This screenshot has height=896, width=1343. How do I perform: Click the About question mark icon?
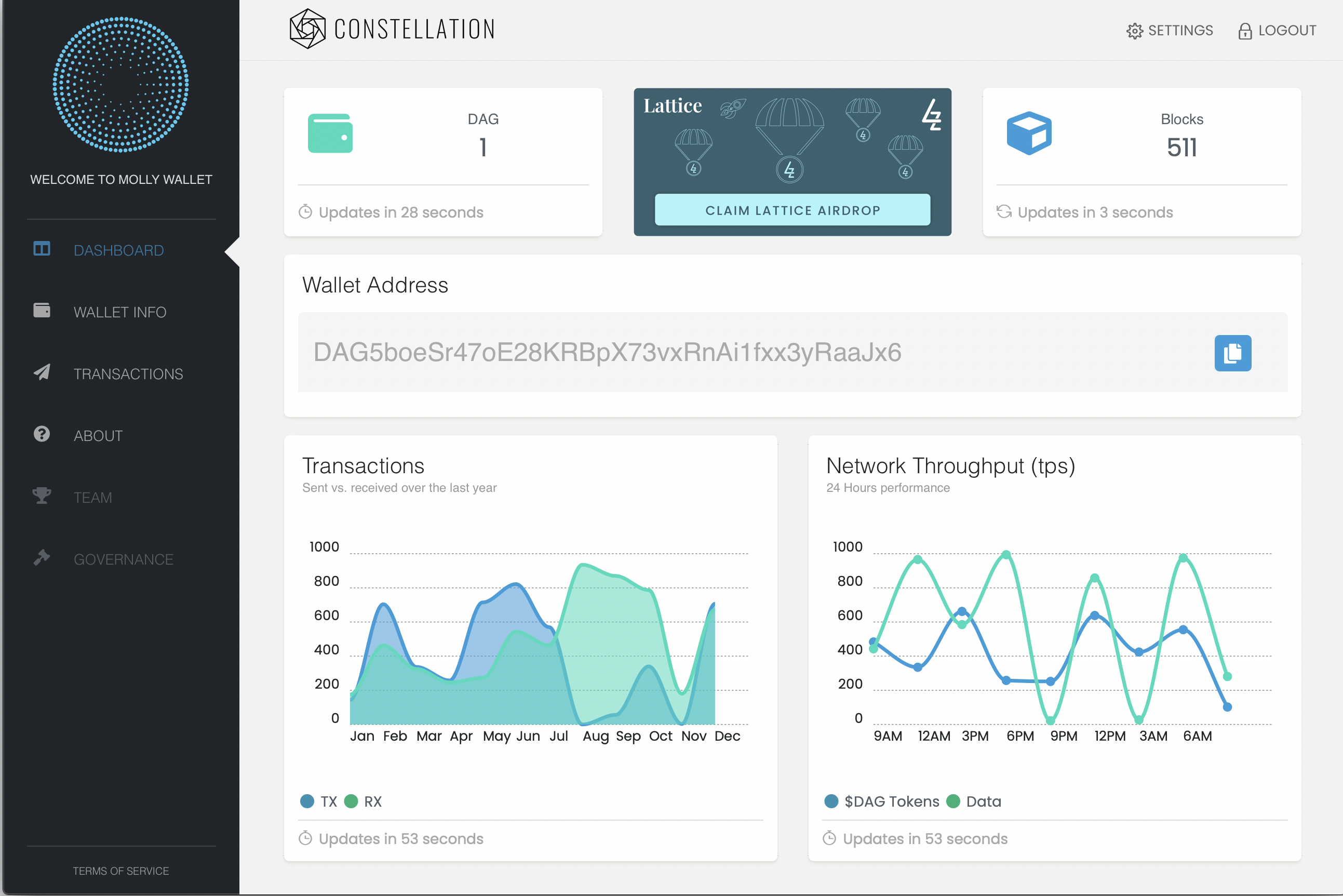click(x=42, y=434)
